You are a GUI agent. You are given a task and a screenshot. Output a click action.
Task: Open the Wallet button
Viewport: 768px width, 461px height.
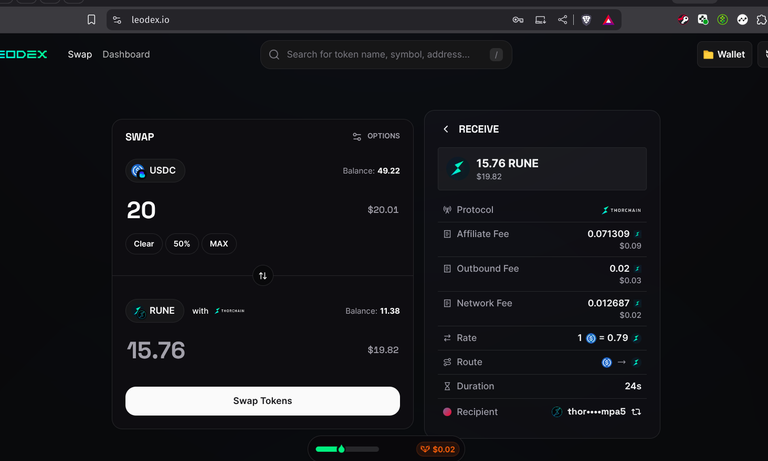coord(724,54)
